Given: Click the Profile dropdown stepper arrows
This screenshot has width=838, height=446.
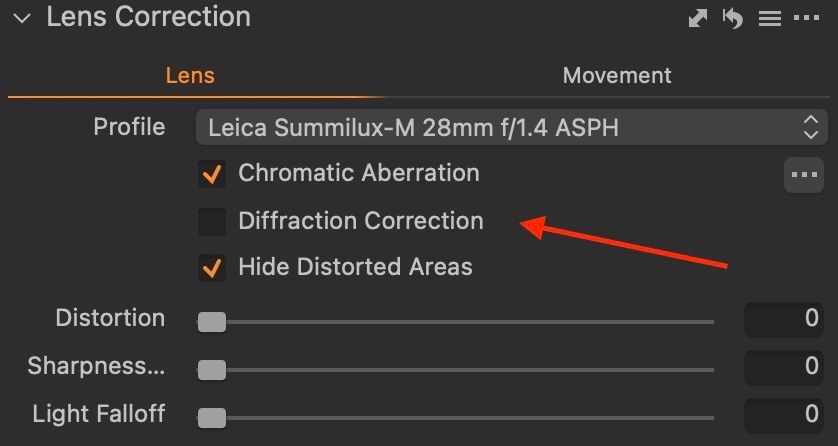Looking at the screenshot, I should tap(810, 127).
